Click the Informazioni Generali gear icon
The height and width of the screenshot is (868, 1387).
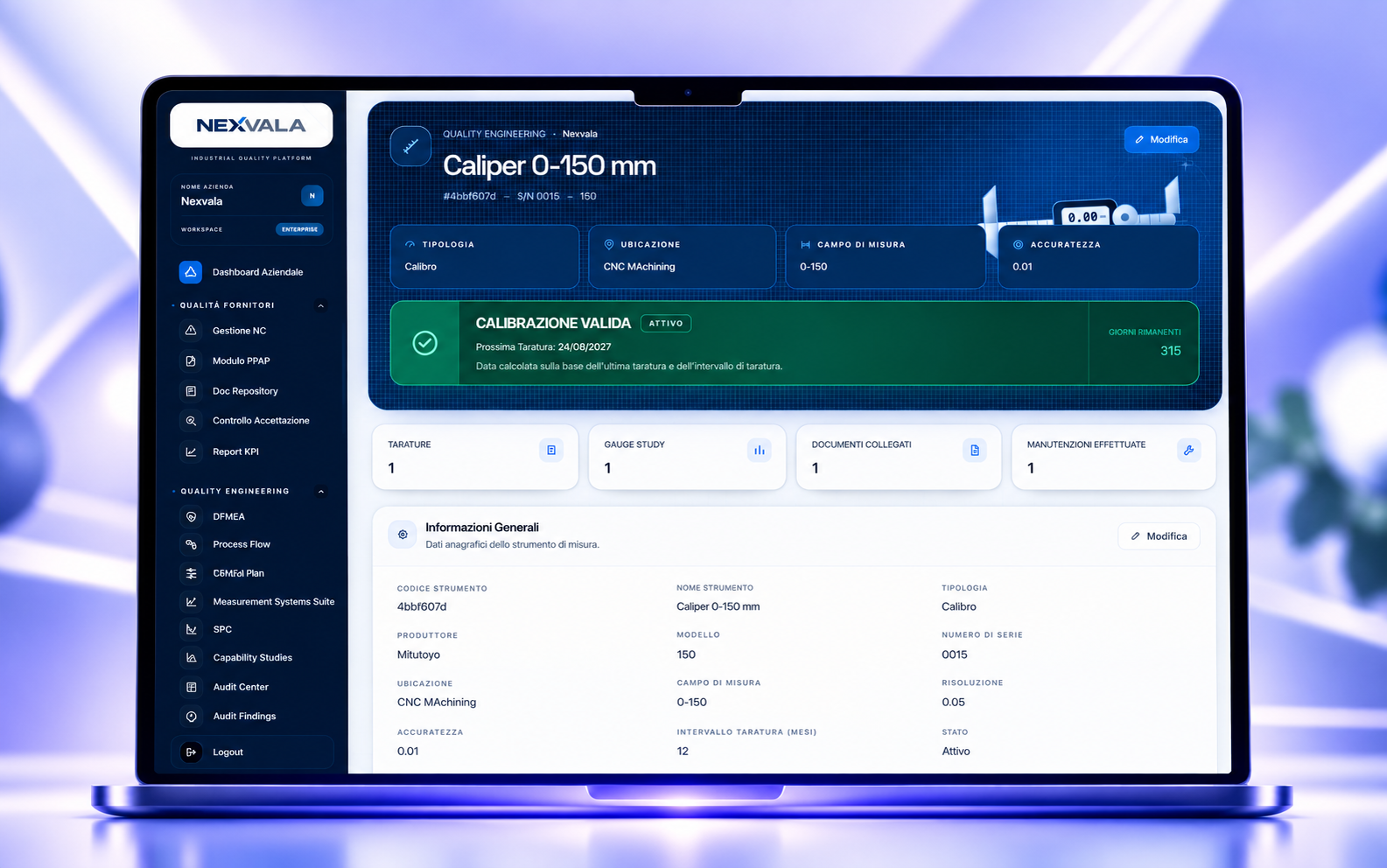[403, 535]
